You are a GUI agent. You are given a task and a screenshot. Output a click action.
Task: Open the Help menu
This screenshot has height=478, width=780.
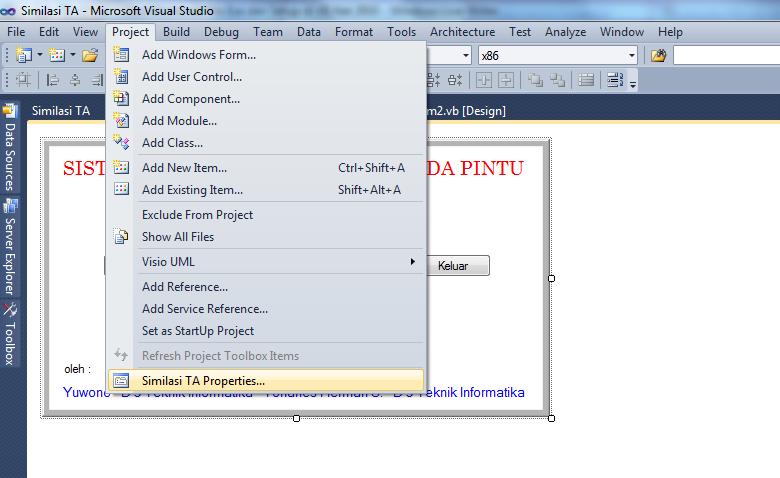pos(670,32)
